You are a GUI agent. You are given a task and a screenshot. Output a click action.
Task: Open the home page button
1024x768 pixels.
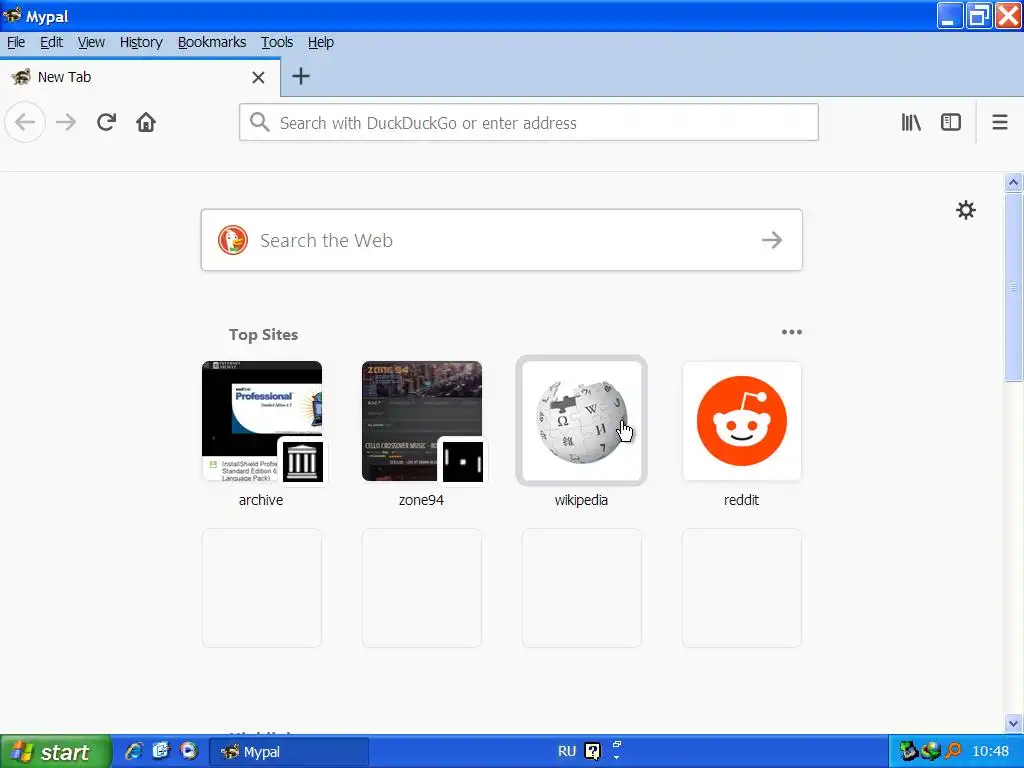pyautogui.click(x=146, y=122)
